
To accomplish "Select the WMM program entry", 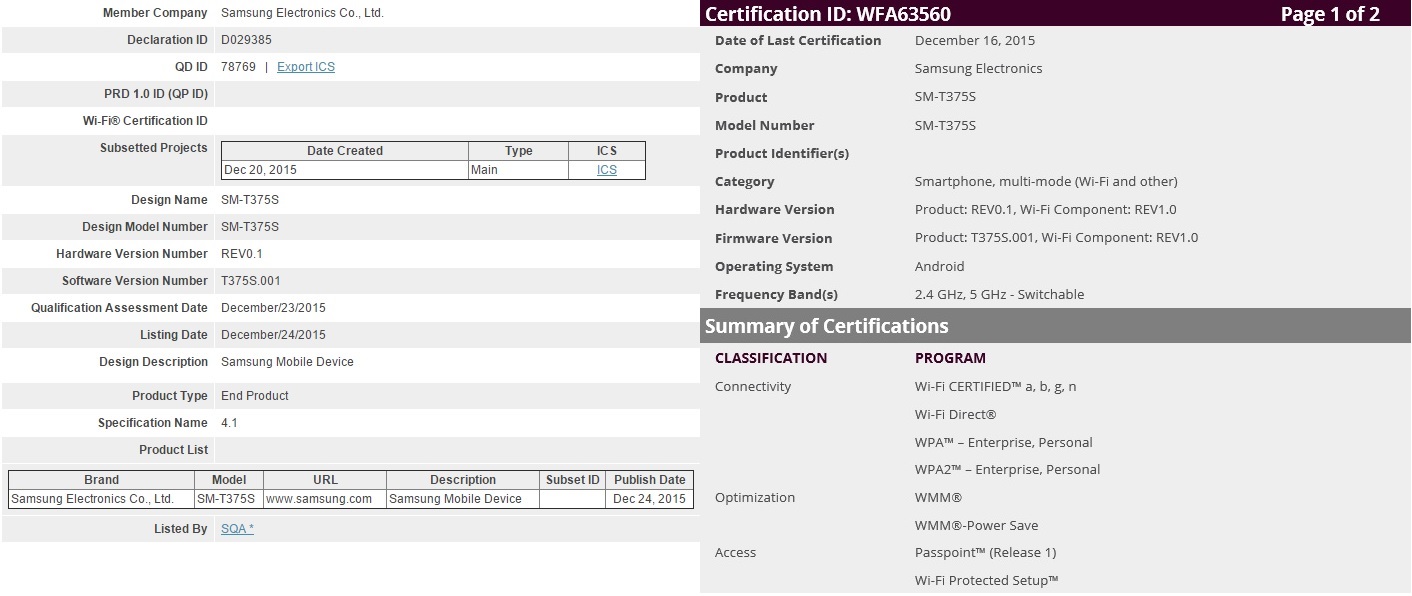I will [x=938, y=498].
